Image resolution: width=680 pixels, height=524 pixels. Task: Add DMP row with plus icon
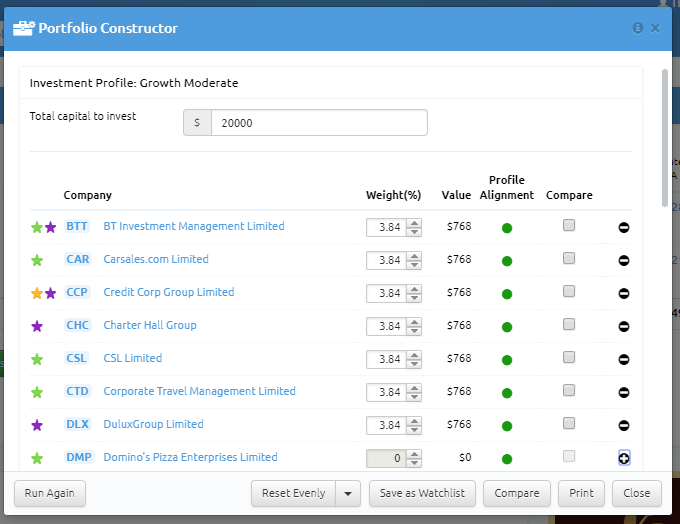click(x=624, y=458)
